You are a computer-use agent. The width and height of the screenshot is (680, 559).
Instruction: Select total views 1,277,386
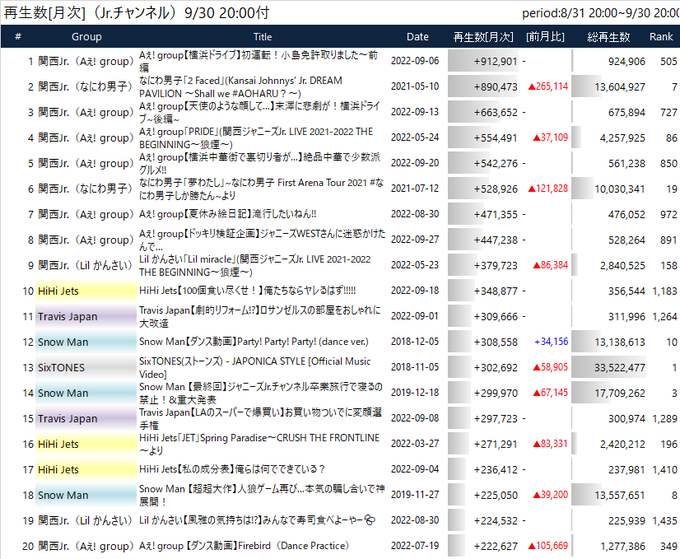pyautogui.click(x=622, y=546)
